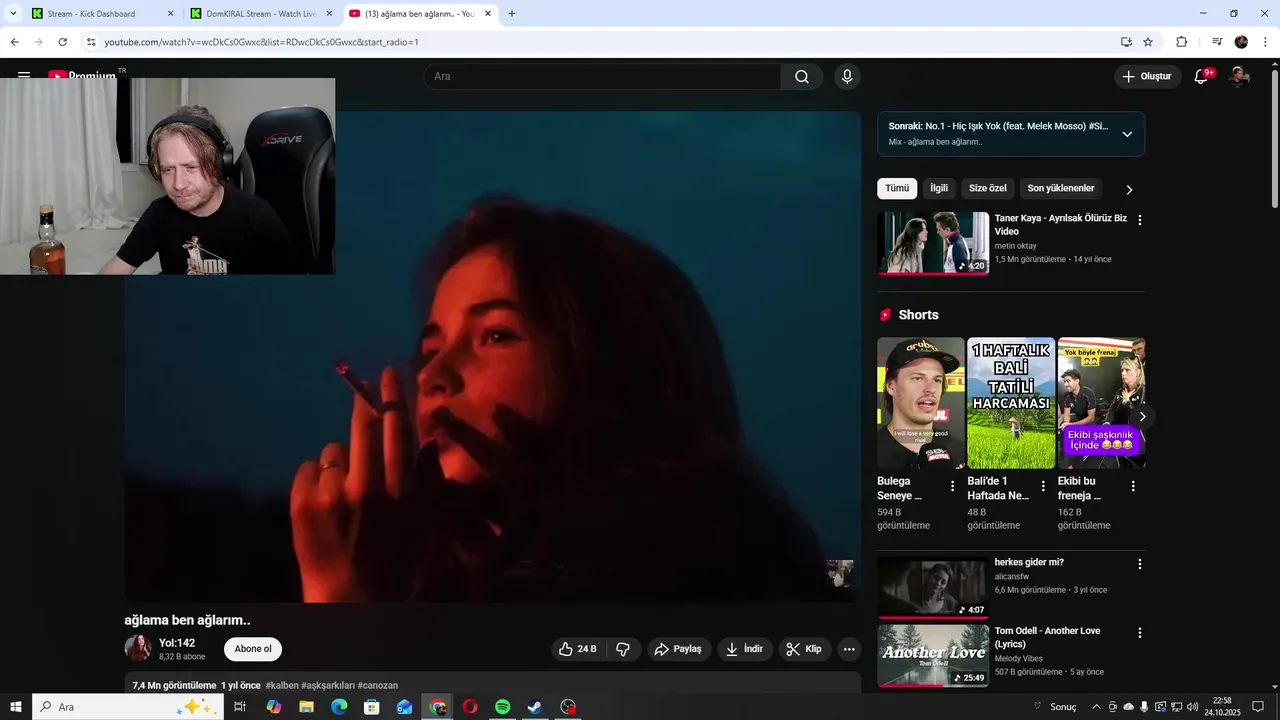Click the YouTube search magnifier button
The height and width of the screenshot is (720, 1280).
(802, 77)
